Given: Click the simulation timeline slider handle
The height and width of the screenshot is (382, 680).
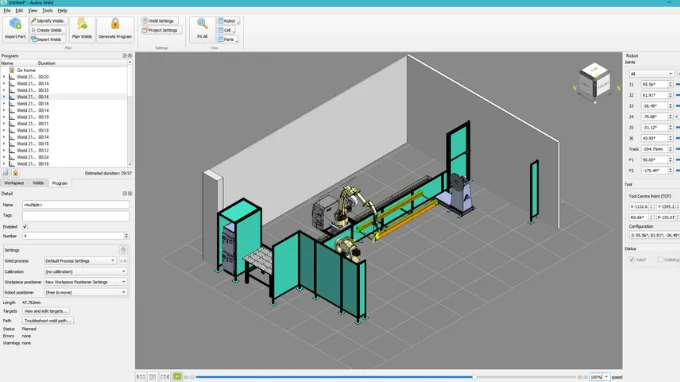Looking at the screenshot, I should [475, 377].
